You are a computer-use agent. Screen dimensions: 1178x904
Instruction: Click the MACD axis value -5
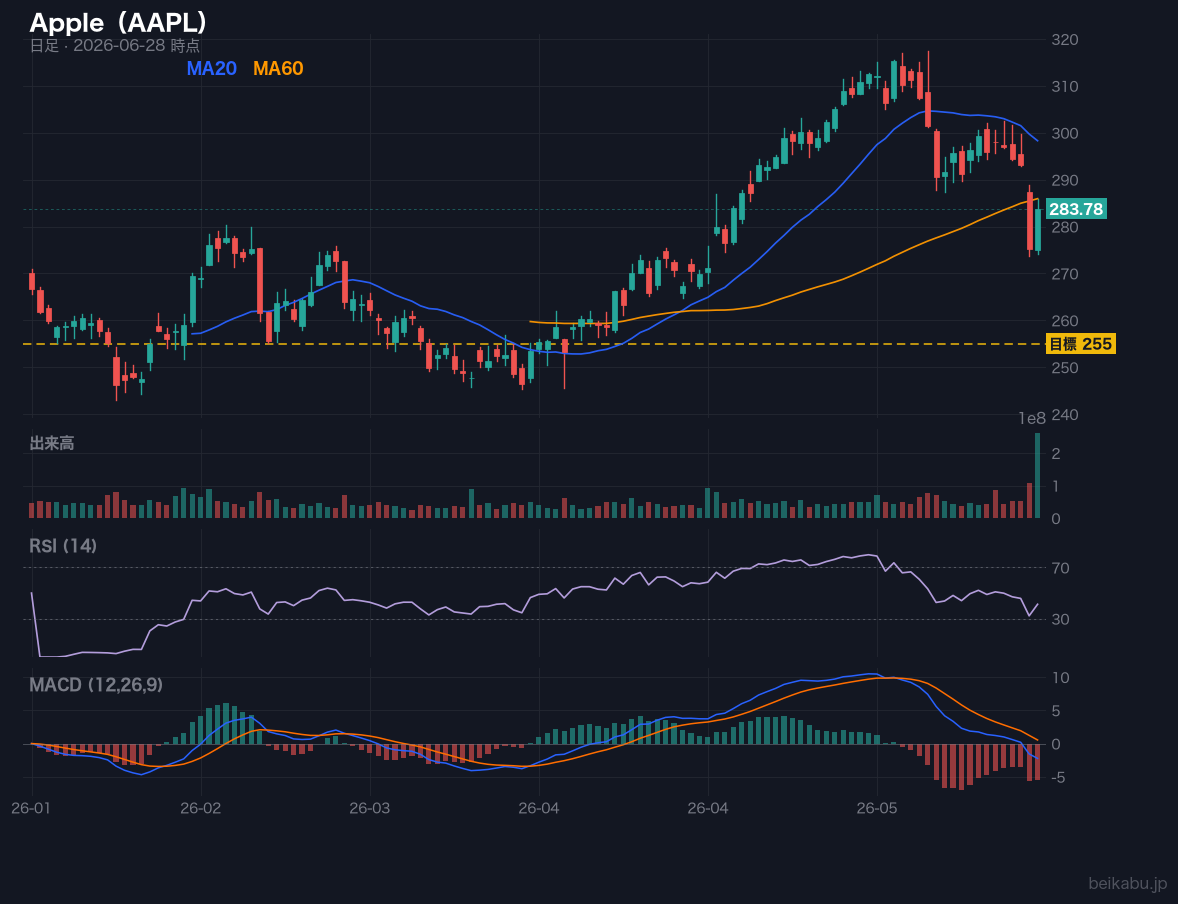pos(1059,778)
